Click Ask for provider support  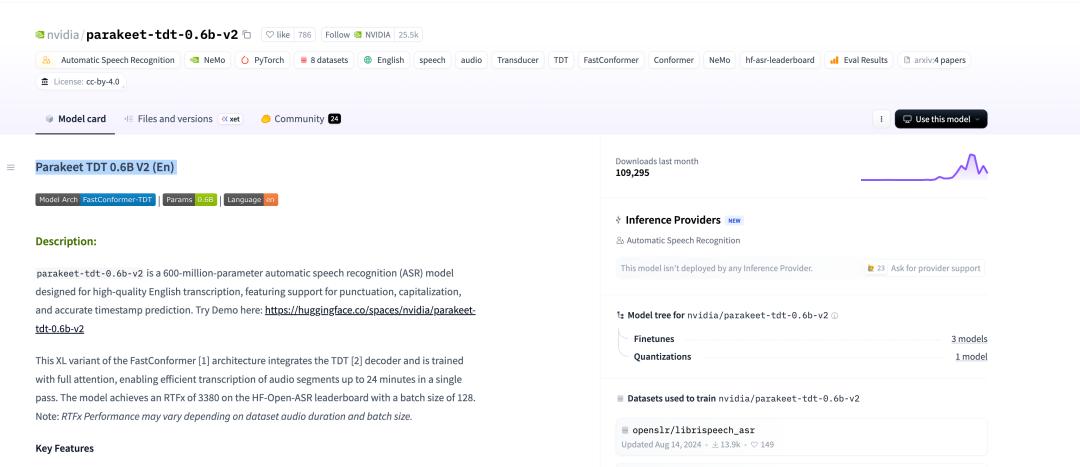coord(930,268)
